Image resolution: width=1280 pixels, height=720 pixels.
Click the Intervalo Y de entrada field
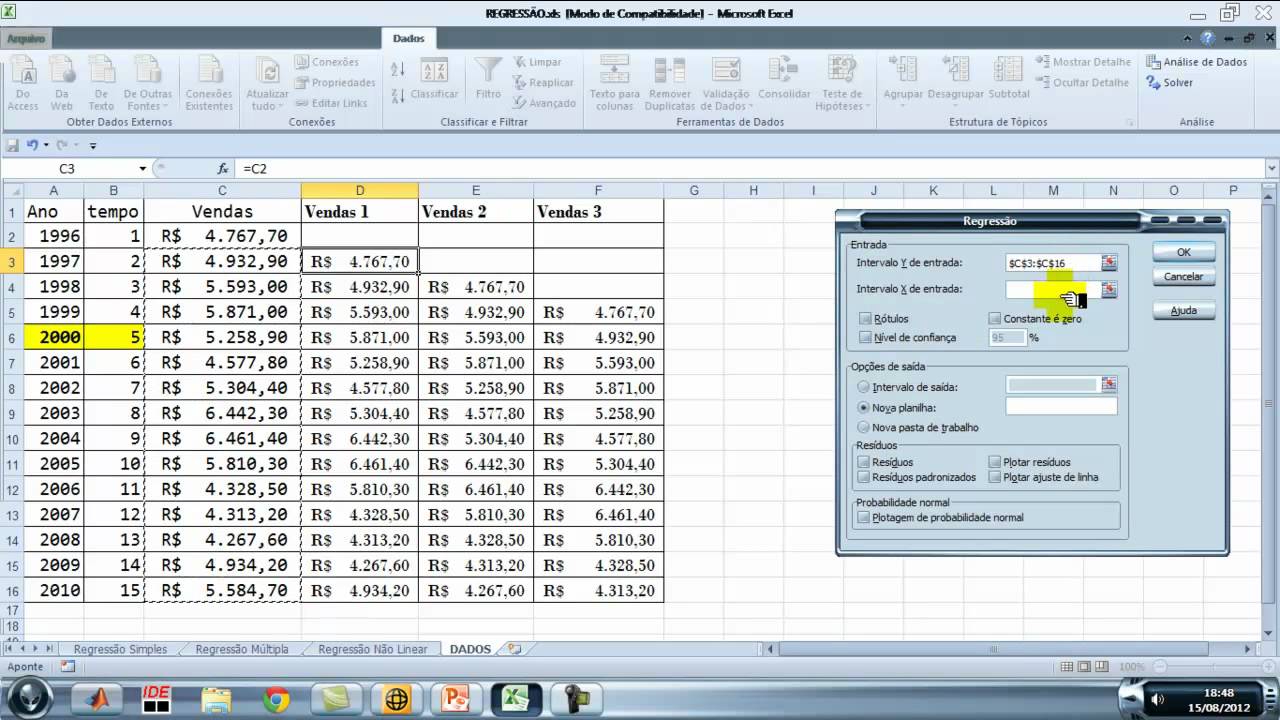(x=1053, y=263)
